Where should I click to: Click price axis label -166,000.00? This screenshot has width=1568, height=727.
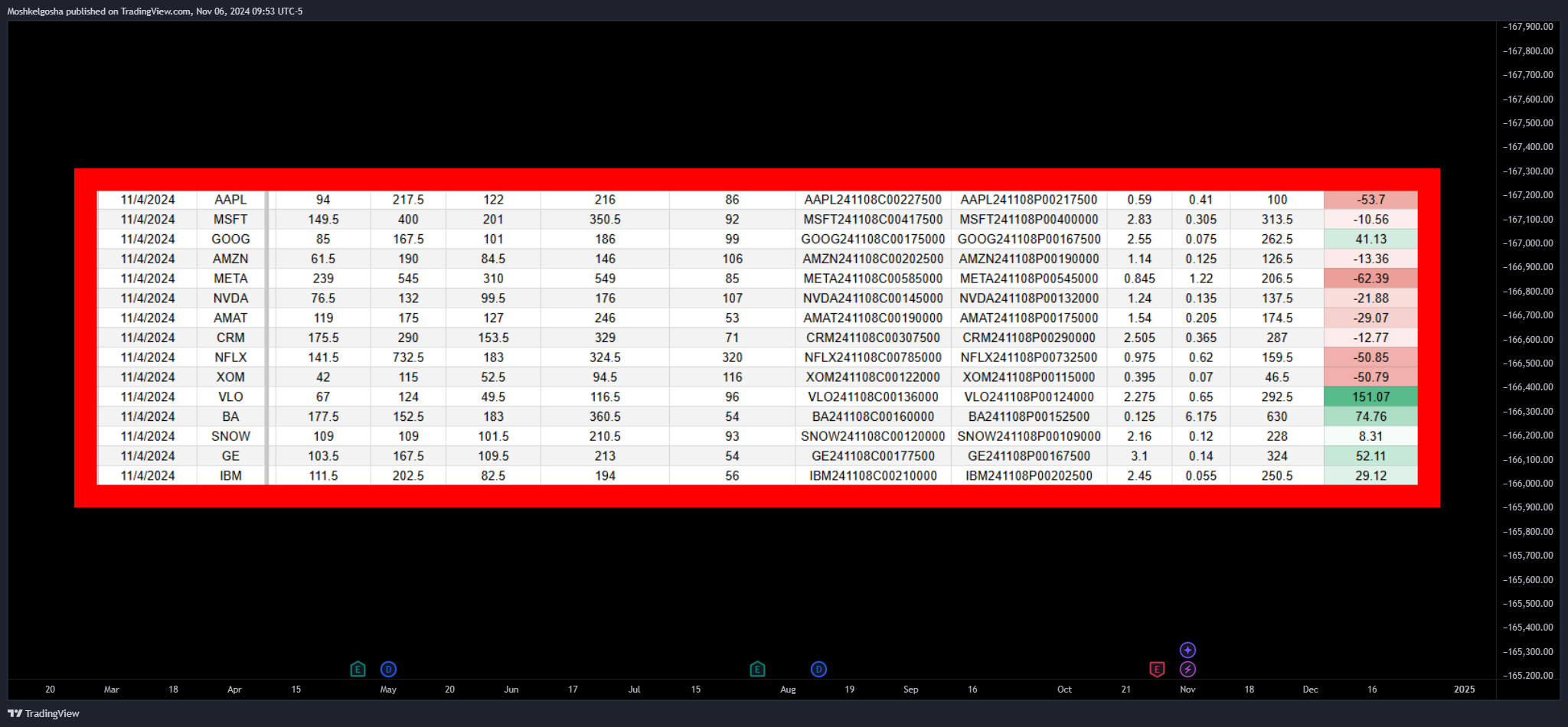point(1528,484)
